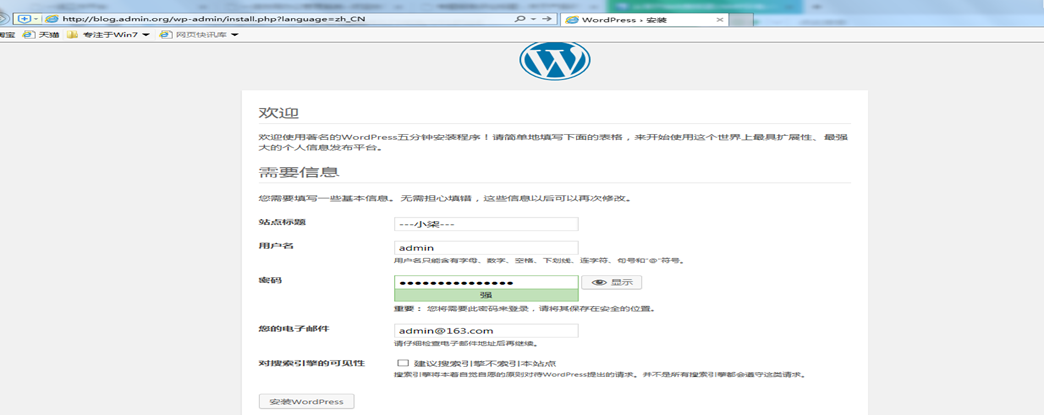Image resolution: width=1044 pixels, height=415 pixels.
Task: Toggle password visibility with 显示 button
Action: 611,282
